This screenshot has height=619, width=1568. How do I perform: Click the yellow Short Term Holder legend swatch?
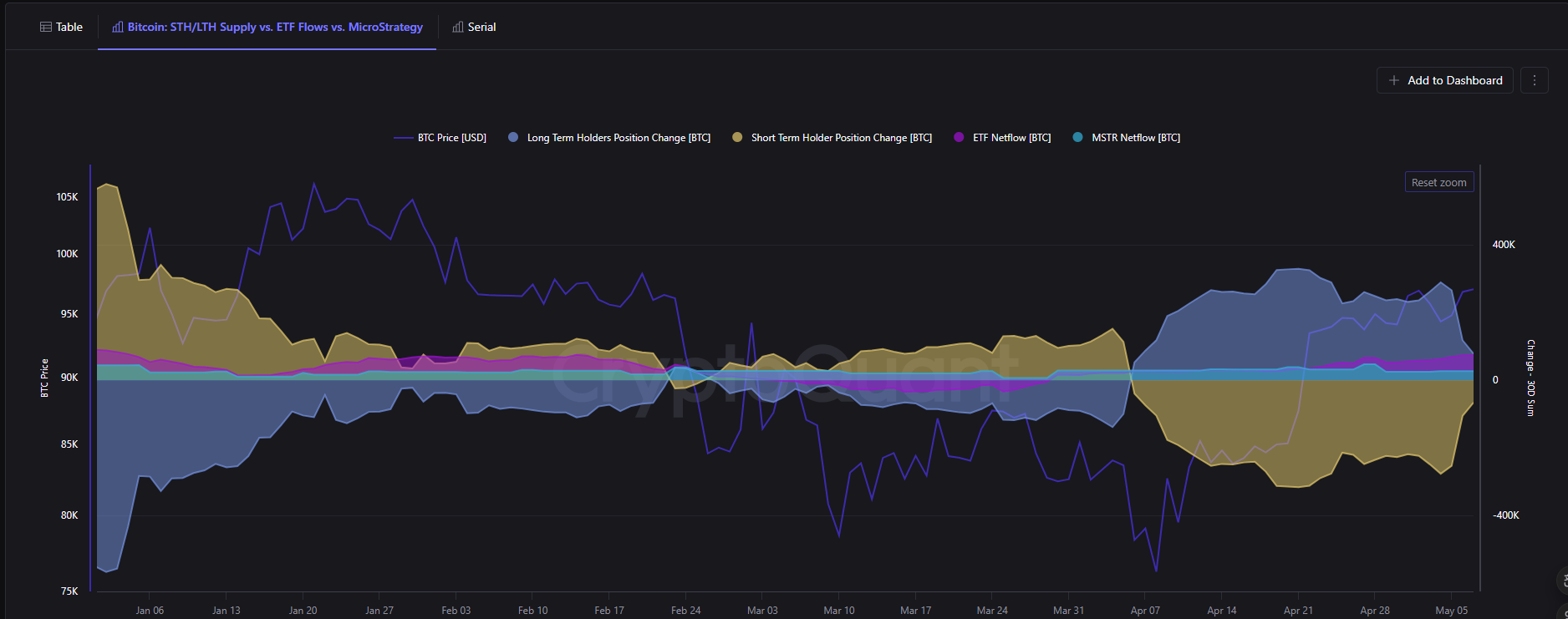click(737, 138)
